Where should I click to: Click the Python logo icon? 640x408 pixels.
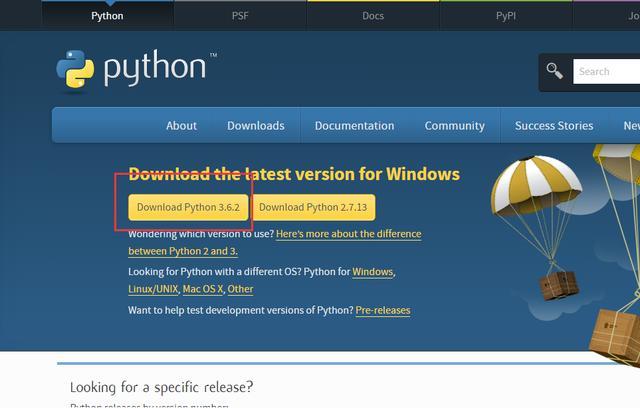pos(75,69)
